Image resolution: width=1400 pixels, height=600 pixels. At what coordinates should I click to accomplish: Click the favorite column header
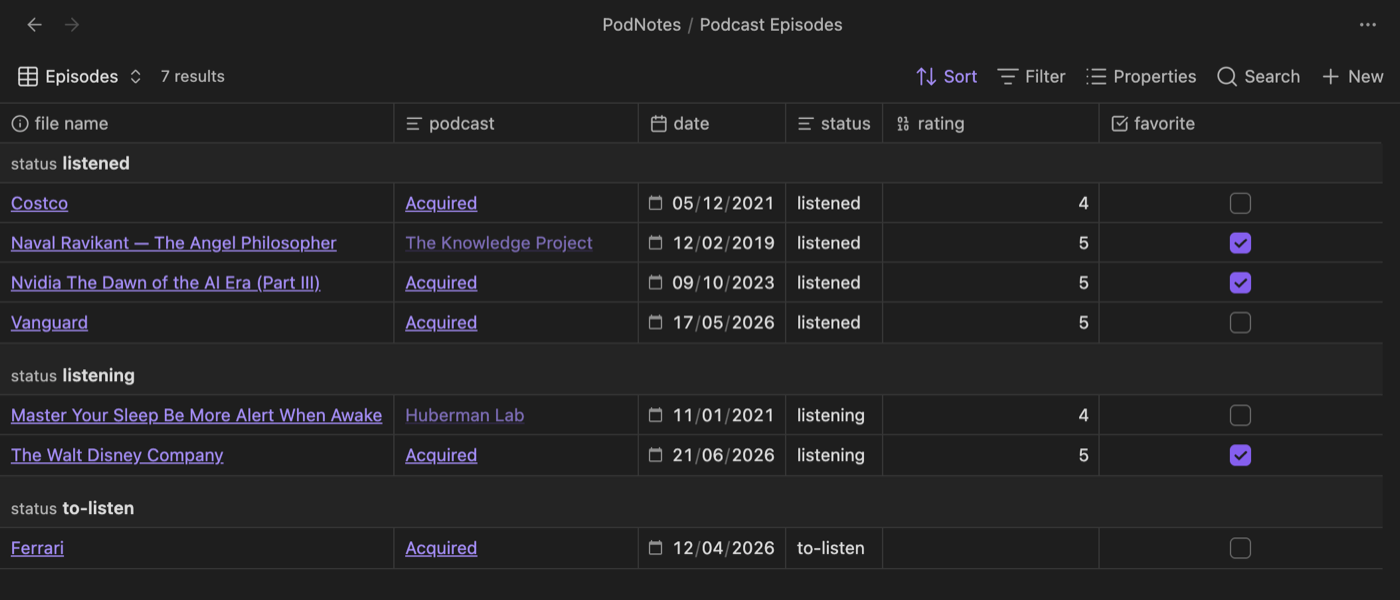(x=1240, y=123)
